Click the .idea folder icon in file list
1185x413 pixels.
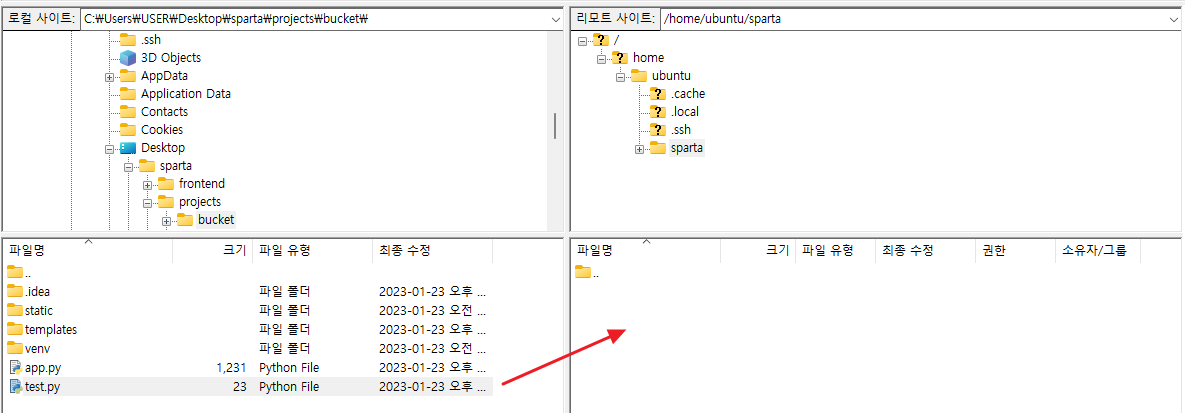tap(15, 291)
